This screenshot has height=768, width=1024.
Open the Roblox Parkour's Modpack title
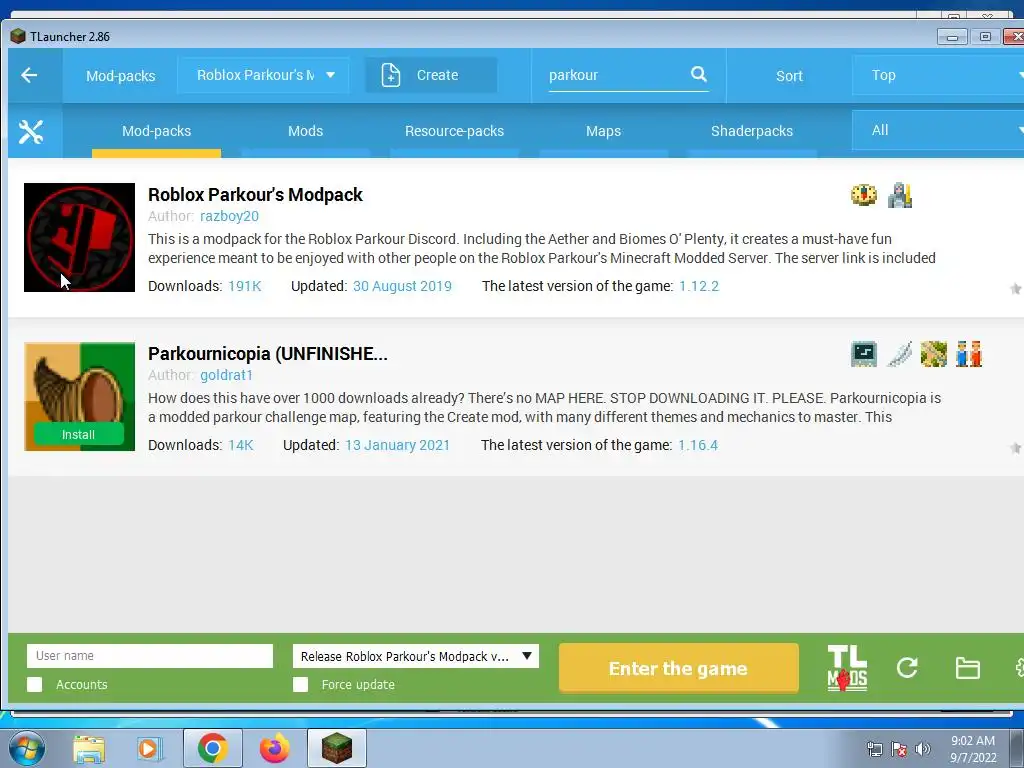[255, 195]
